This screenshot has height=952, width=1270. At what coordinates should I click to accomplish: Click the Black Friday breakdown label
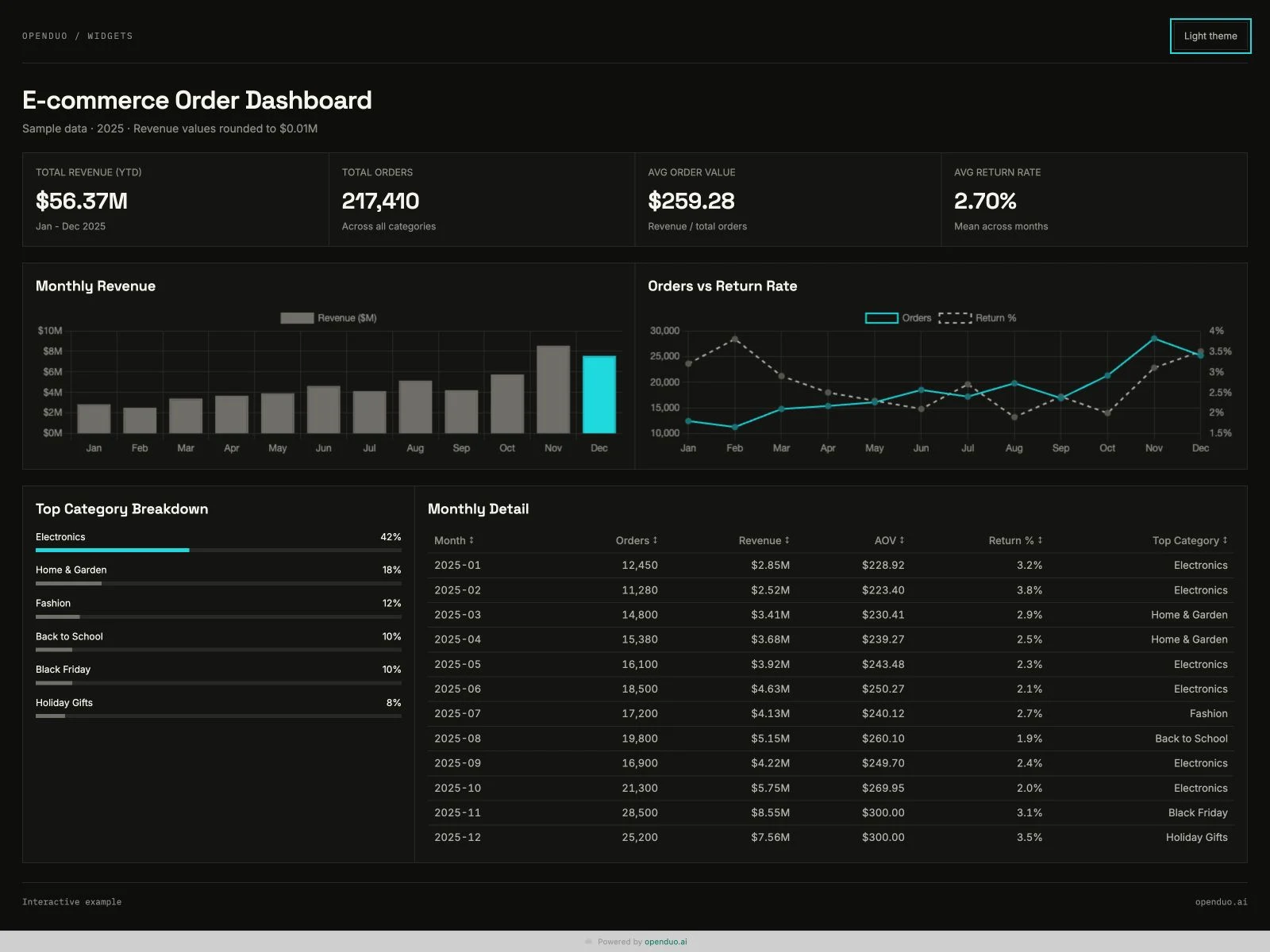tap(63, 670)
